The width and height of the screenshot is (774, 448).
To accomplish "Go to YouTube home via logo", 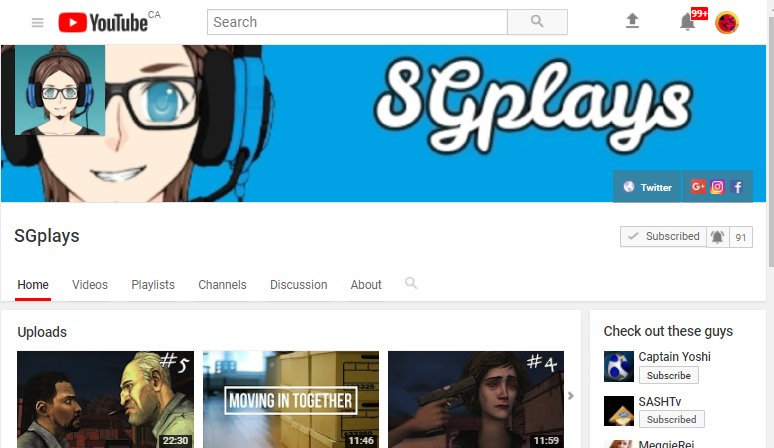I will (103, 22).
